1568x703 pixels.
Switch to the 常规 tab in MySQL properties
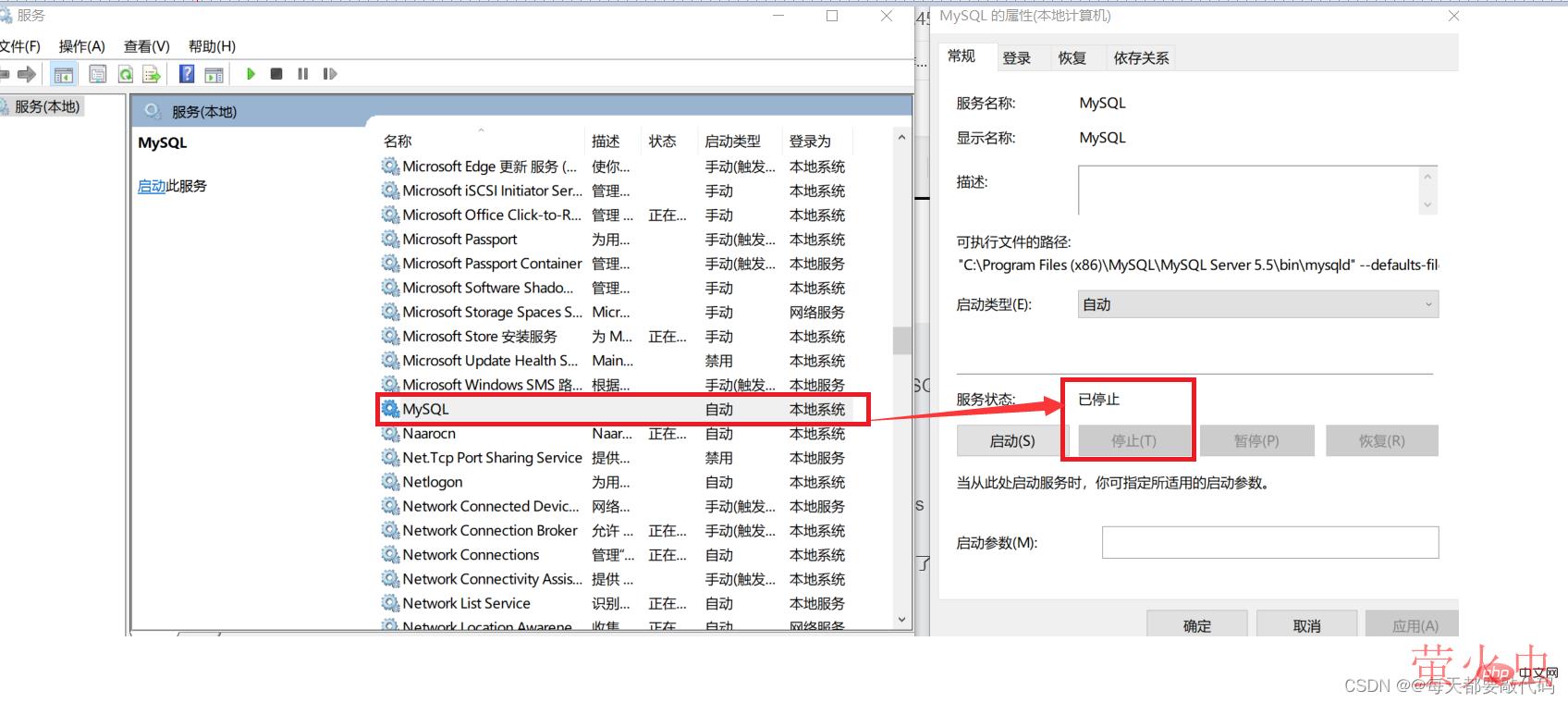962,56
